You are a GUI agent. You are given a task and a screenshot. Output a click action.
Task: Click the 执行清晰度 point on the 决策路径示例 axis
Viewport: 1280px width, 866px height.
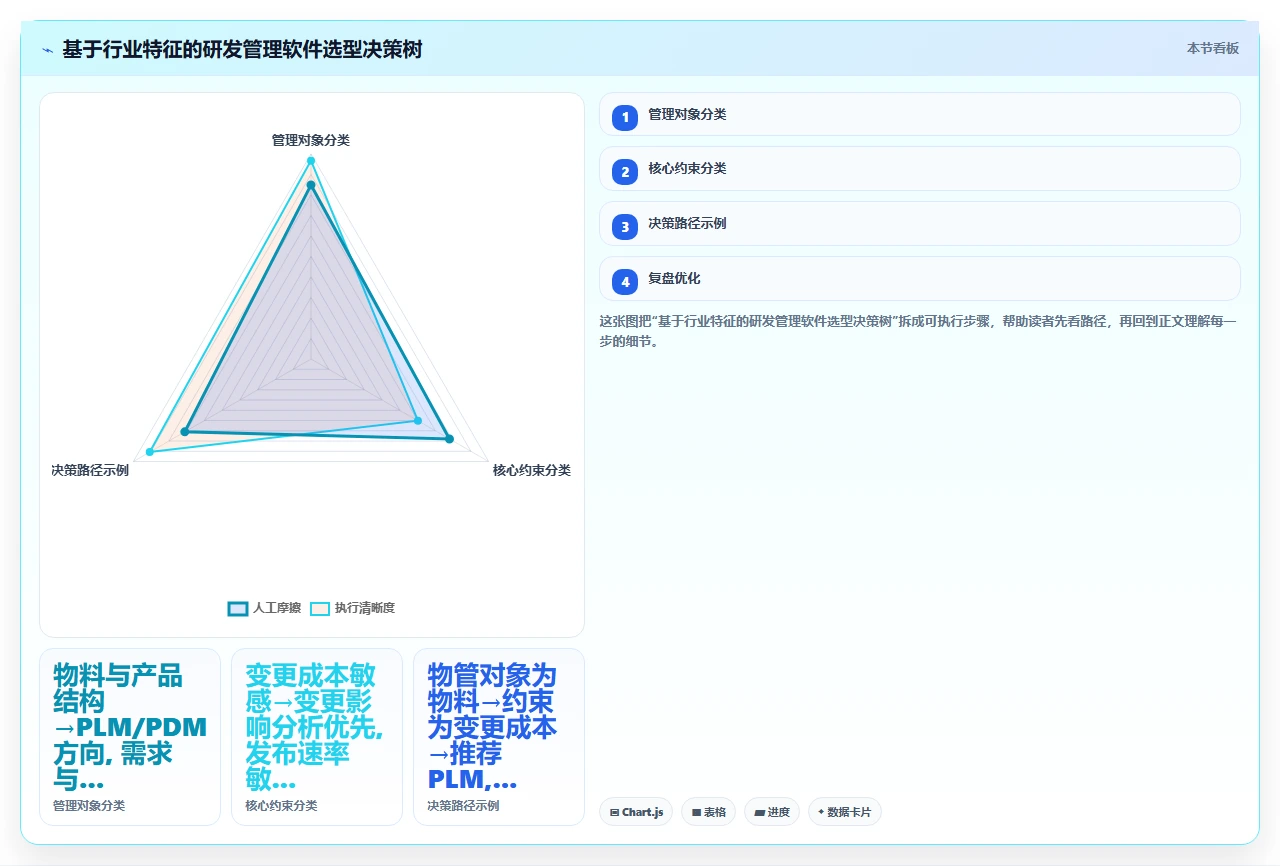pos(150,452)
